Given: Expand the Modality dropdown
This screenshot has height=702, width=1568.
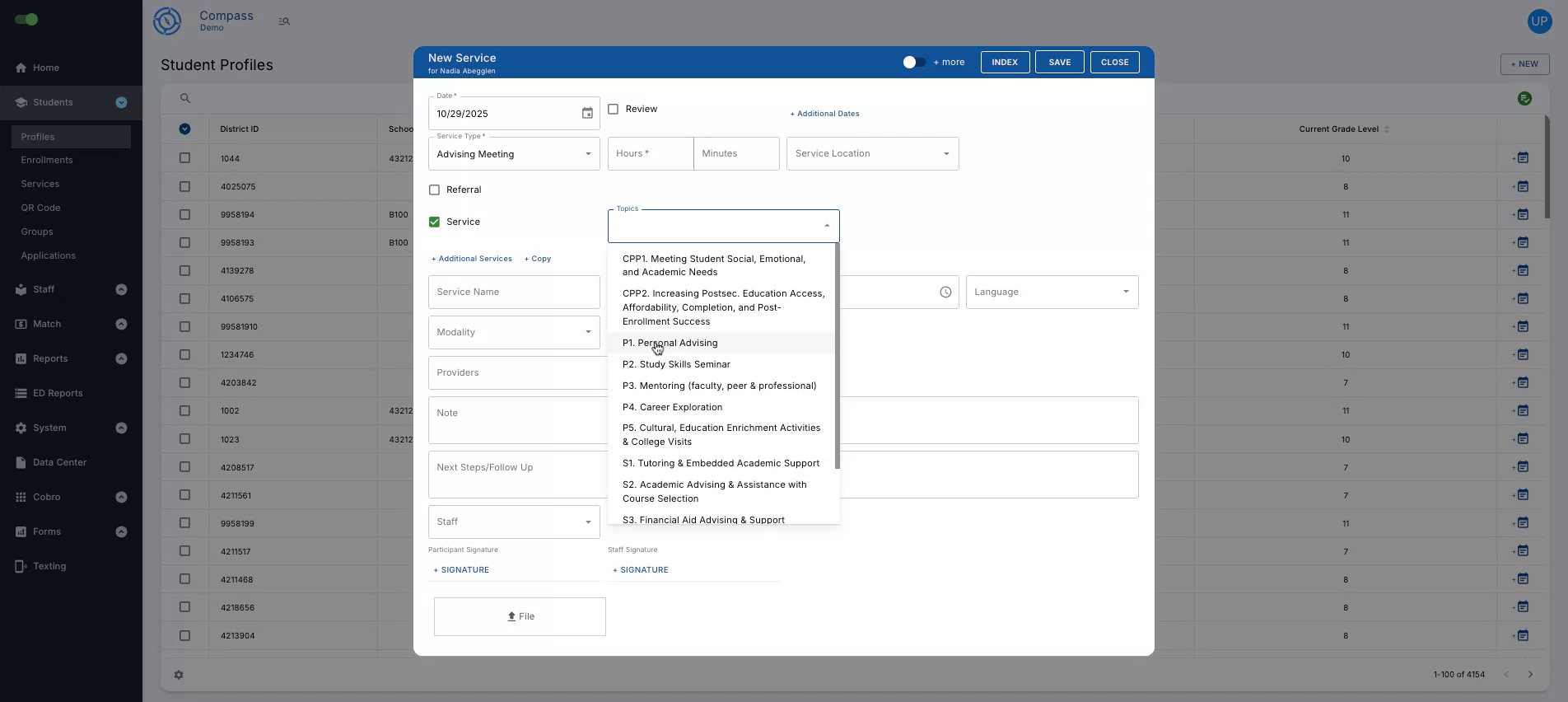Looking at the screenshot, I should pyautogui.click(x=514, y=333).
